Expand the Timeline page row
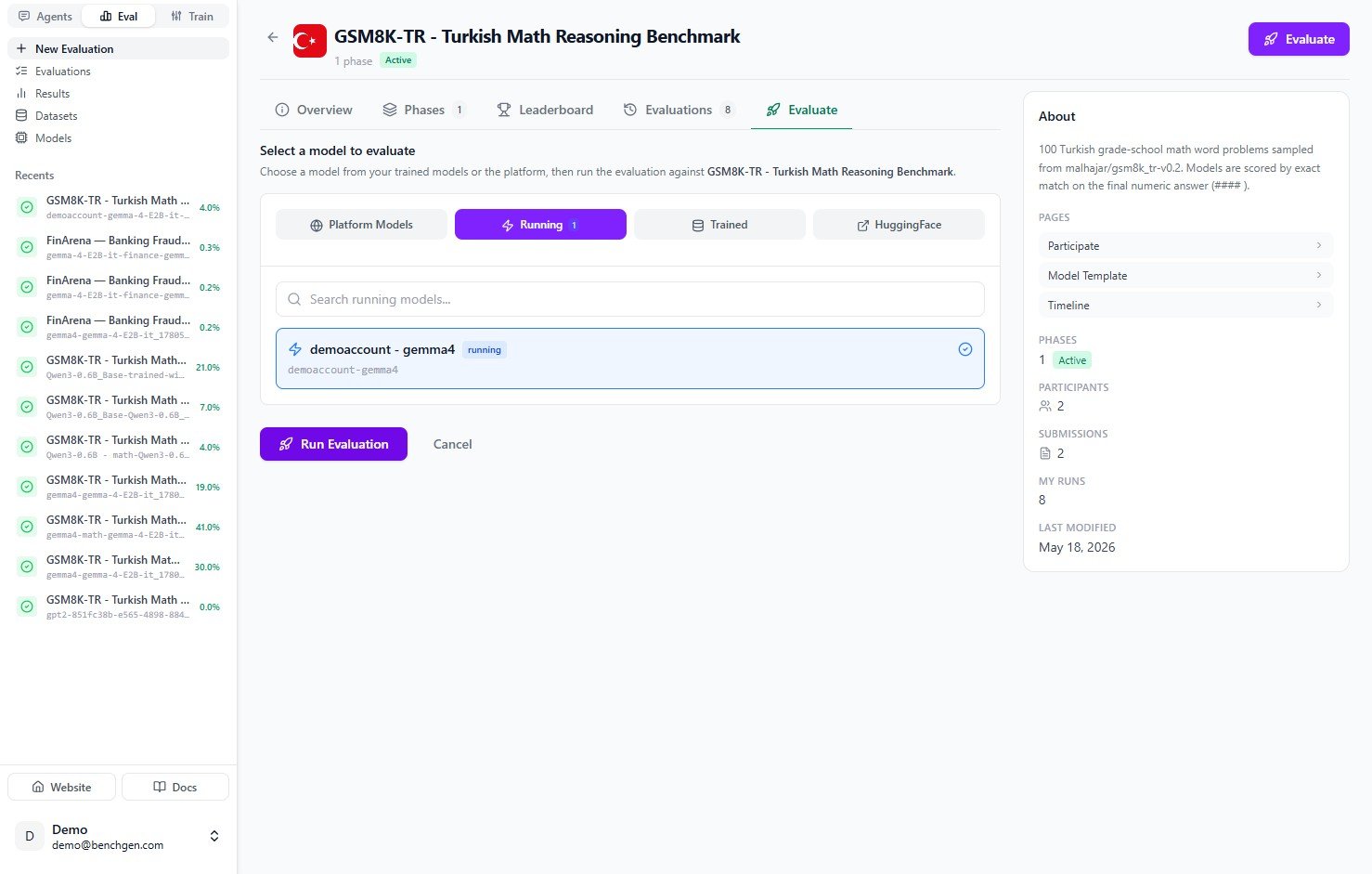The height and width of the screenshot is (874, 1372). 1185,306
